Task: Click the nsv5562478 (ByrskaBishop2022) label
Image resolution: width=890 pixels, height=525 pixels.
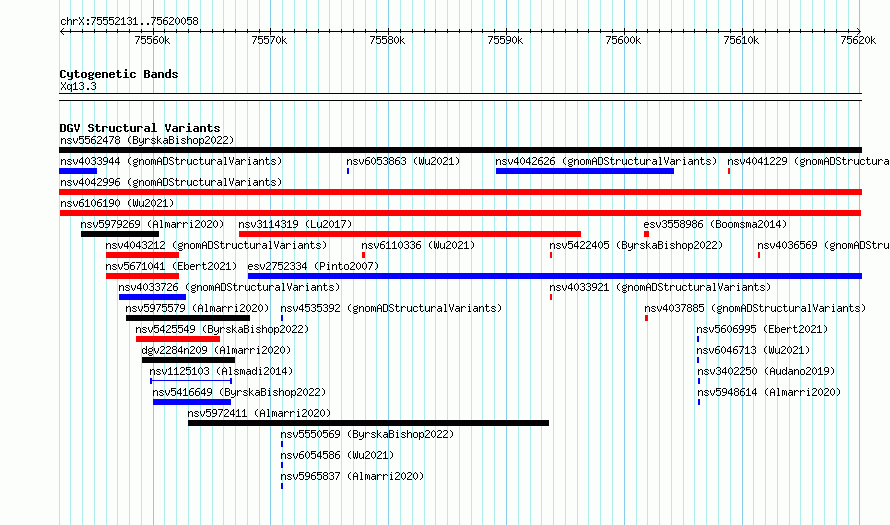Action: tap(147, 140)
